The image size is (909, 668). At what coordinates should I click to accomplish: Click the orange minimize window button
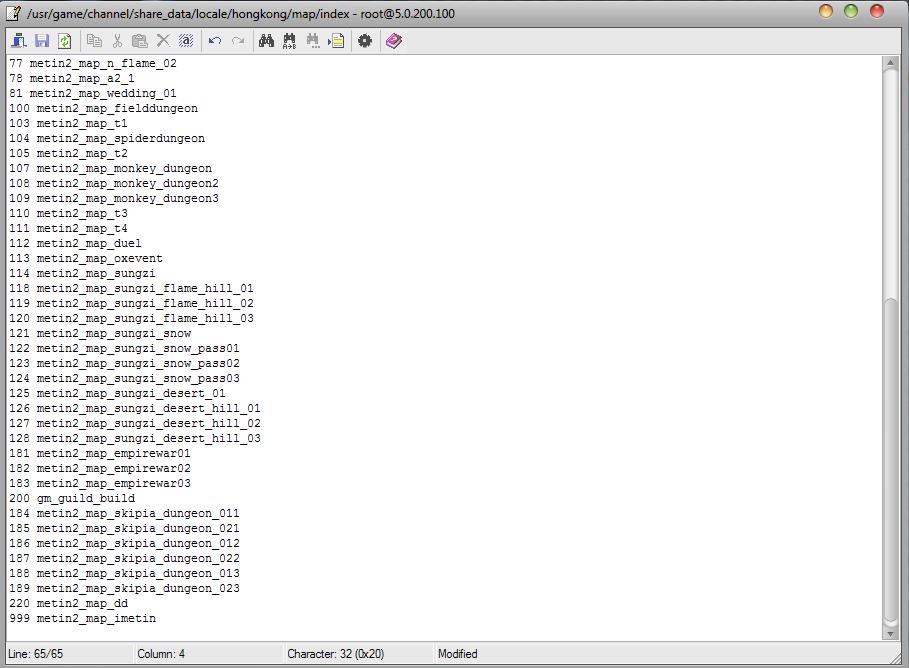(826, 11)
